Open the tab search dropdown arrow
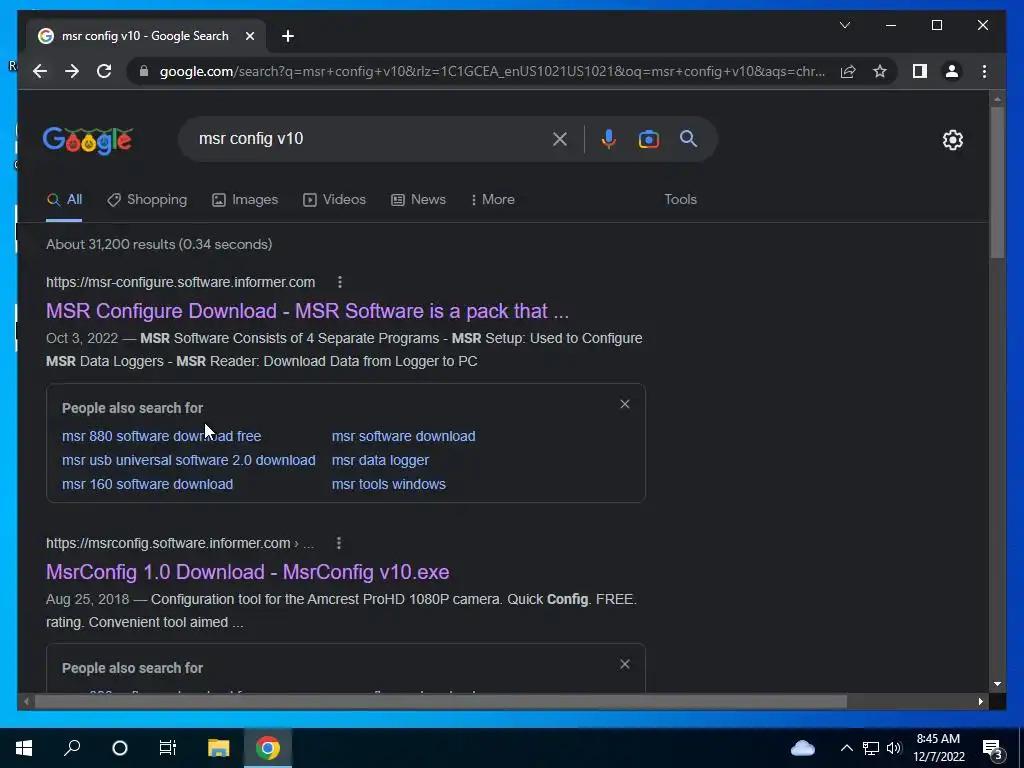The image size is (1024, 768). [844, 25]
